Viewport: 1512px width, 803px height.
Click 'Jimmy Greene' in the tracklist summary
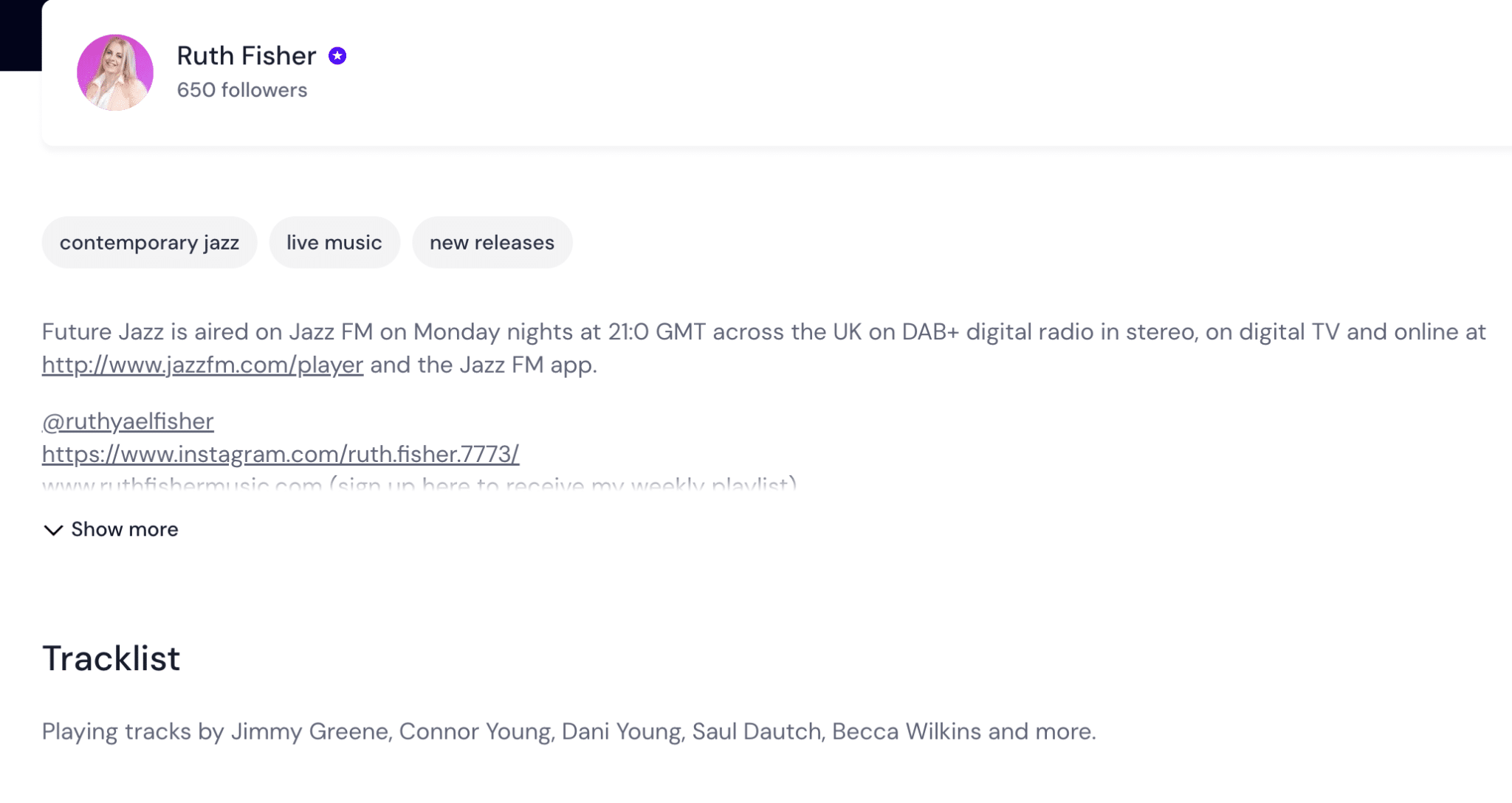coord(309,731)
